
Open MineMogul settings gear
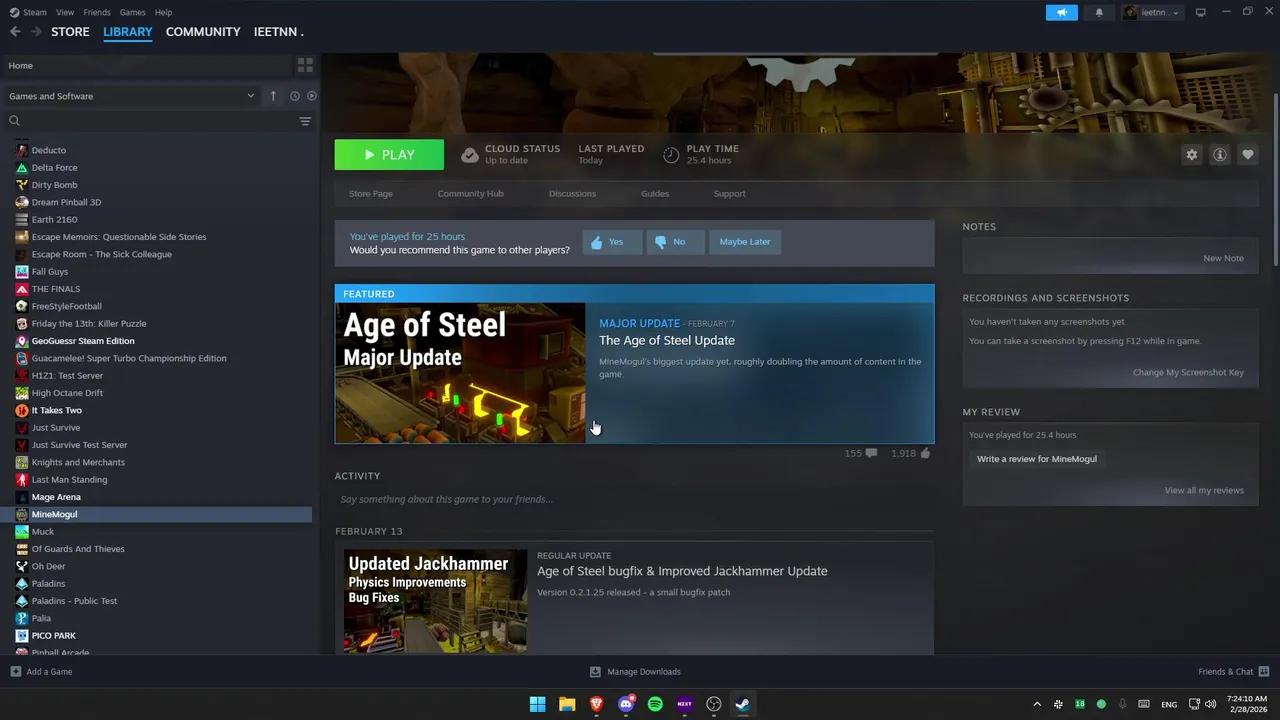[x=1191, y=155]
